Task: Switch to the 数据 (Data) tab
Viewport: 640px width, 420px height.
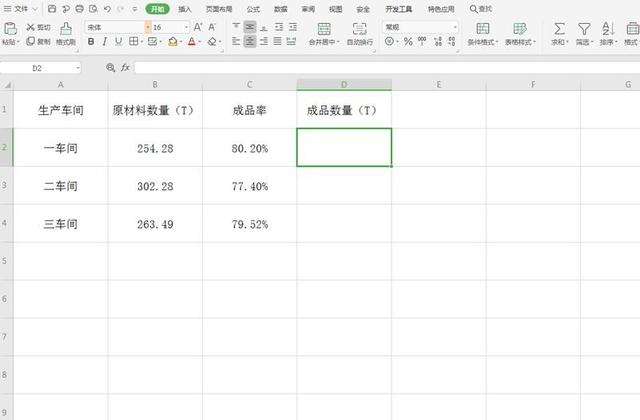Action: point(280,9)
